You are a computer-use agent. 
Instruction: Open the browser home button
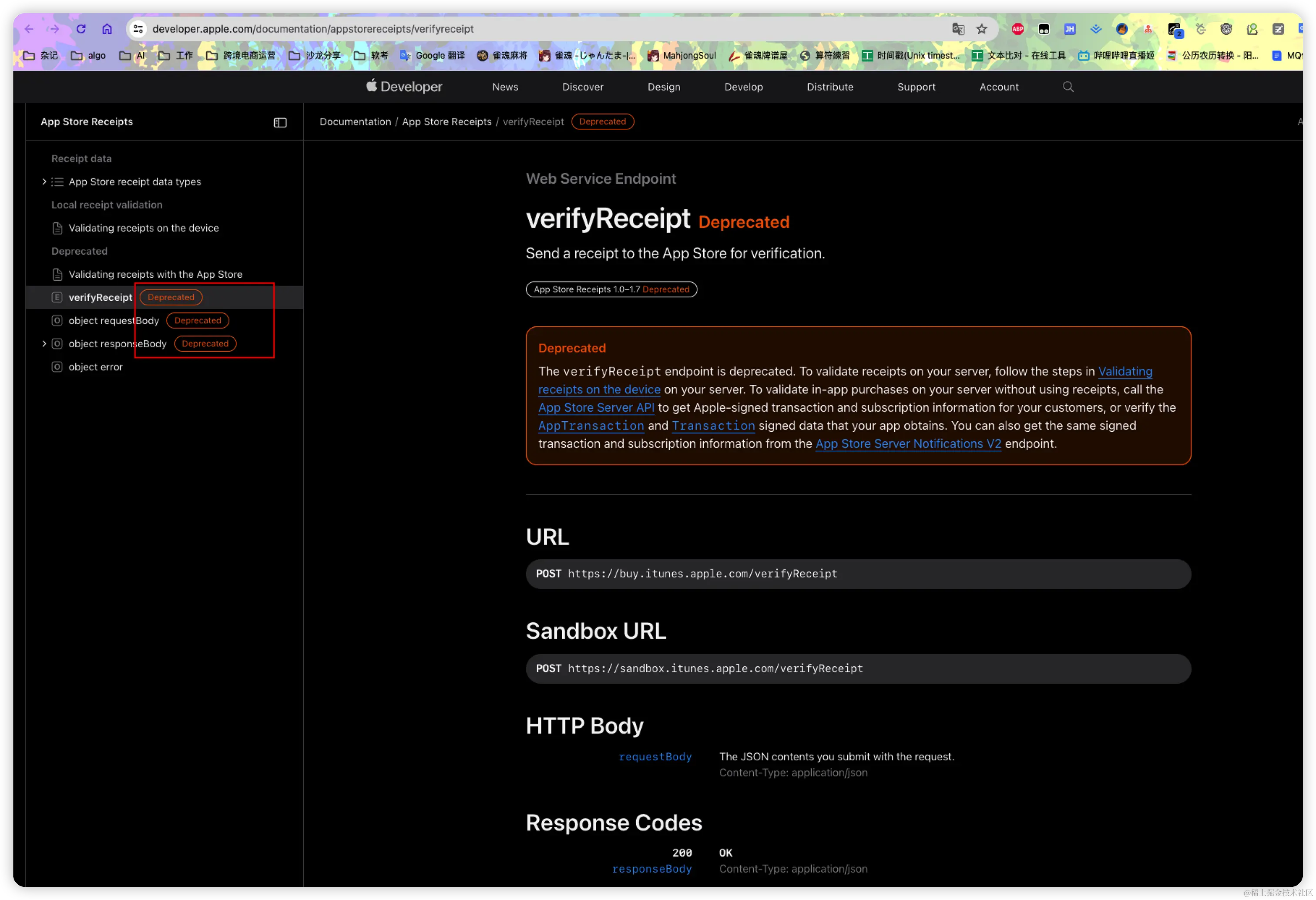[107, 29]
